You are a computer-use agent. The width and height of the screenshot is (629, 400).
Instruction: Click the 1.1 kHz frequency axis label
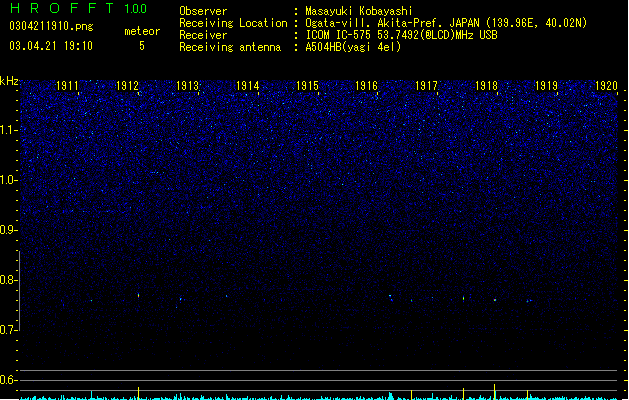tap(9, 130)
